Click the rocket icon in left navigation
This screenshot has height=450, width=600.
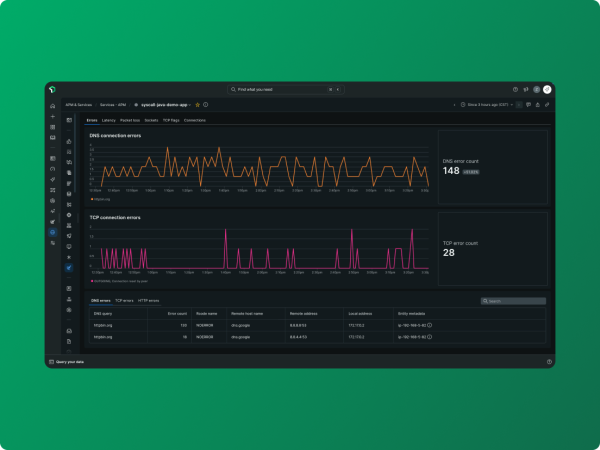tap(53, 179)
